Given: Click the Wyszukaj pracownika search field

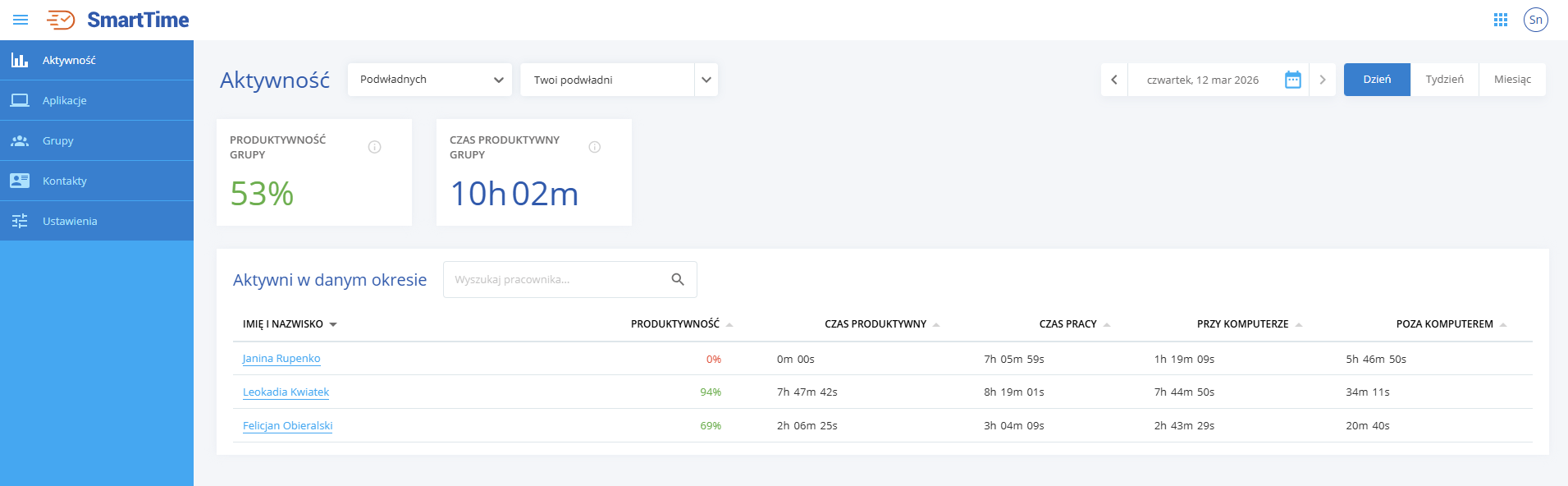Looking at the screenshot, I should pyautogui.click(x=570, y=279).
